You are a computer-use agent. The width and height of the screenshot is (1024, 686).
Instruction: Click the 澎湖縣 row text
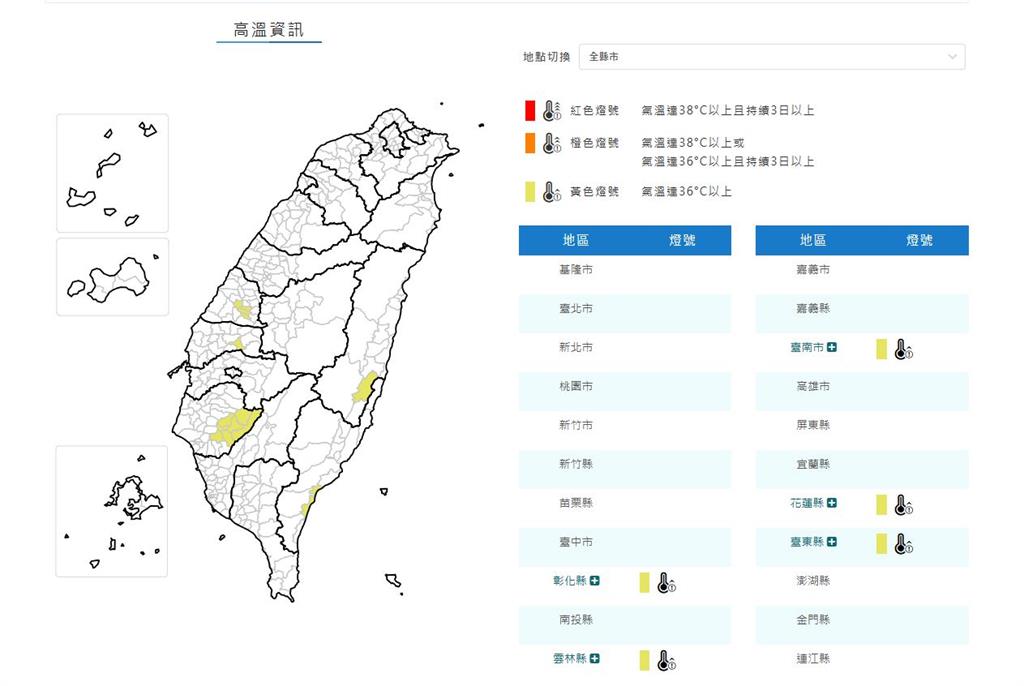click(813, 581)
